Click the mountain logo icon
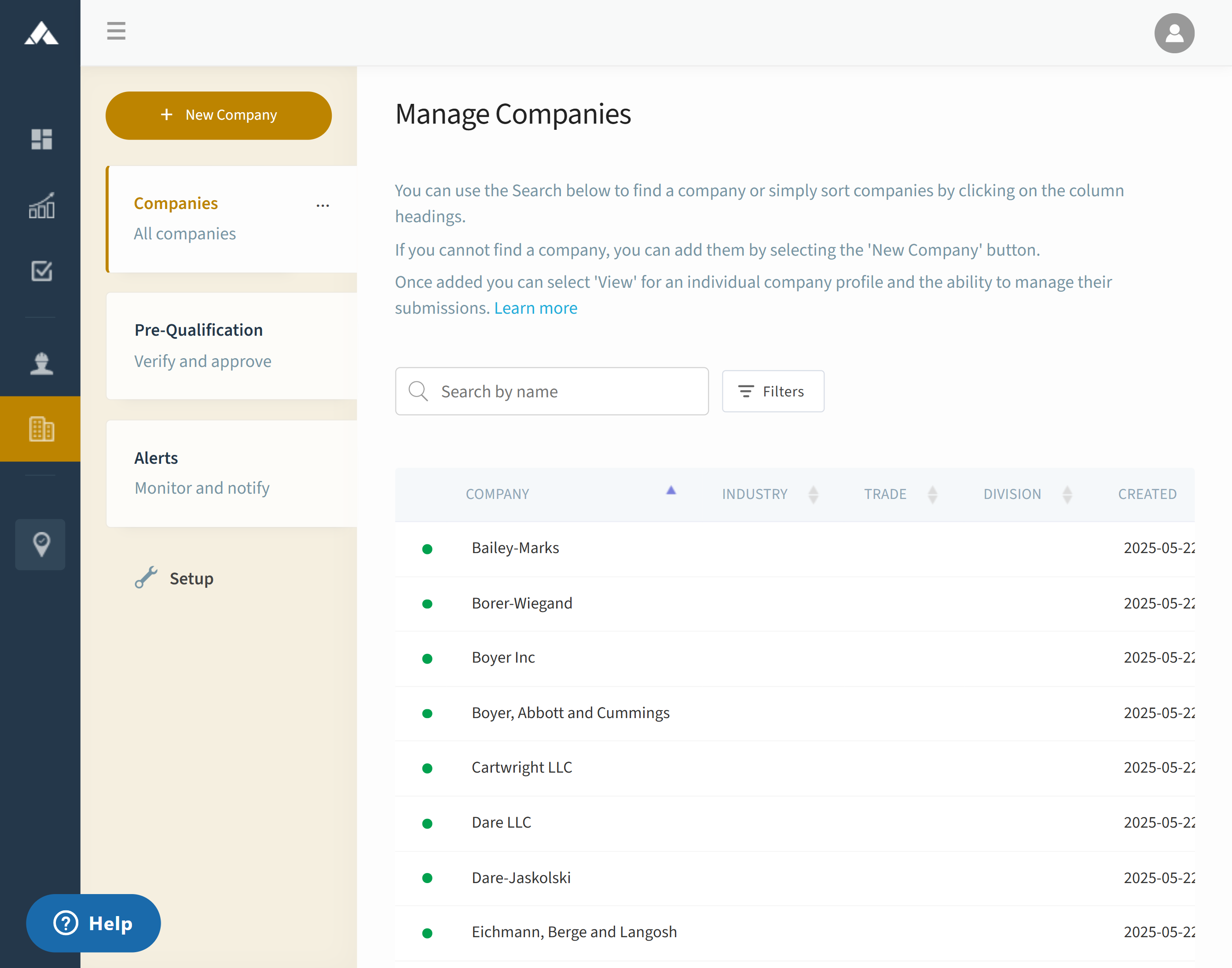This screenshot has height=968, width=1232. [x=41, y=33]
